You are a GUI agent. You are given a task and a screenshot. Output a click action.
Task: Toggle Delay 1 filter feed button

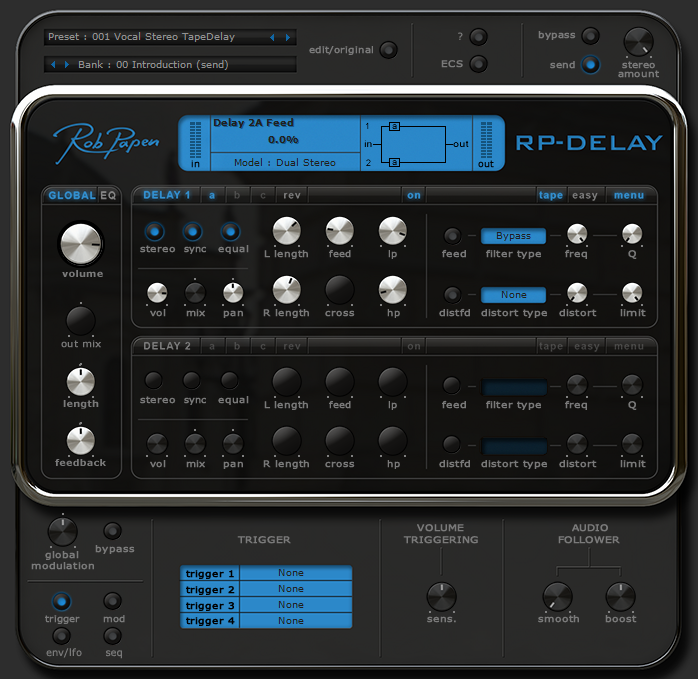[x=452, y=236]
